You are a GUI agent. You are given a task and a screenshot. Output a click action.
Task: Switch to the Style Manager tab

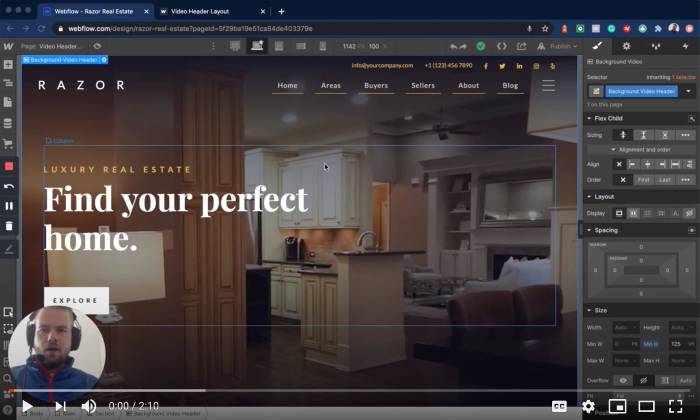coord(656,46)
